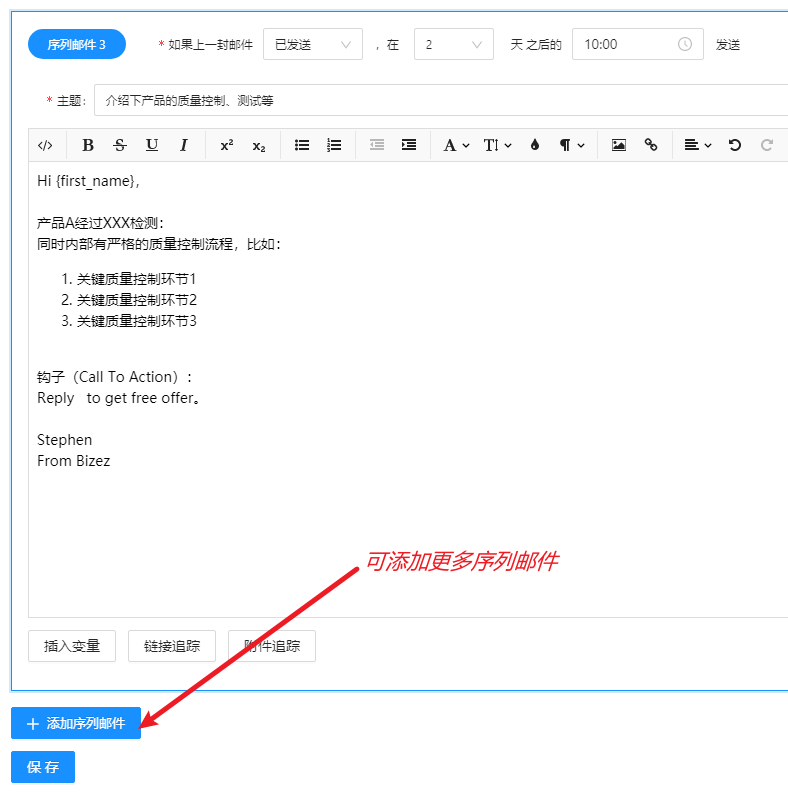Toggle subscript formatting
Image resolution: width=788 pixels, height=812 pixels.
coord(259,145)
